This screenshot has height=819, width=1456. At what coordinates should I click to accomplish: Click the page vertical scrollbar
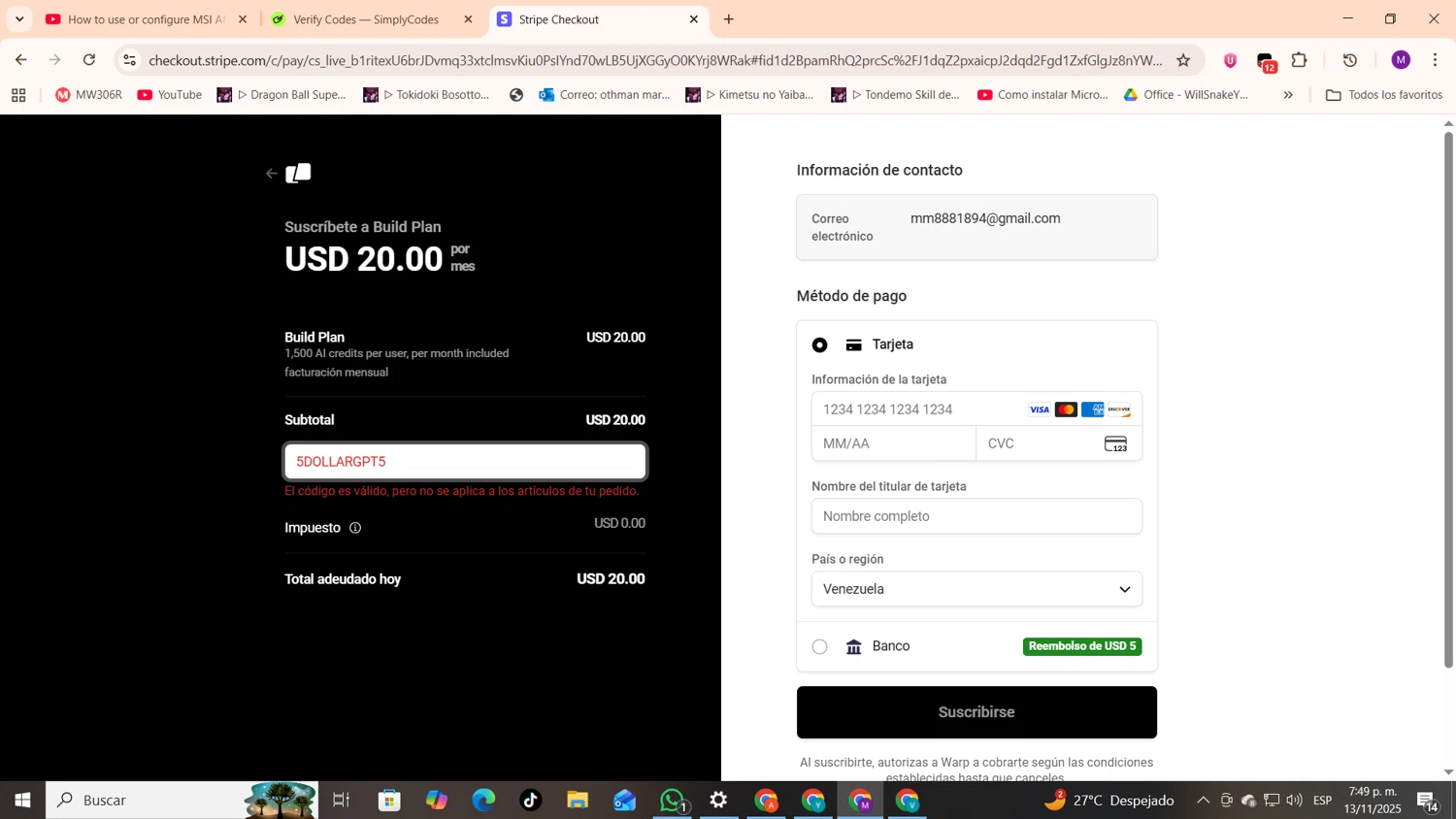tap(1448, 398)
